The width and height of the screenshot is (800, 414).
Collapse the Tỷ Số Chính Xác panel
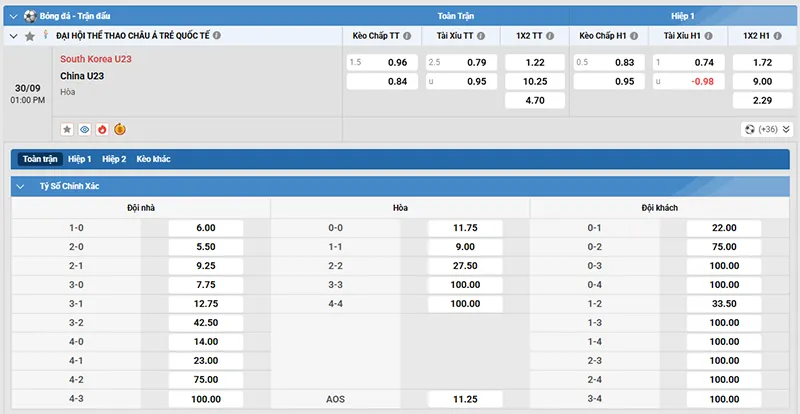[x=20, y=187]
